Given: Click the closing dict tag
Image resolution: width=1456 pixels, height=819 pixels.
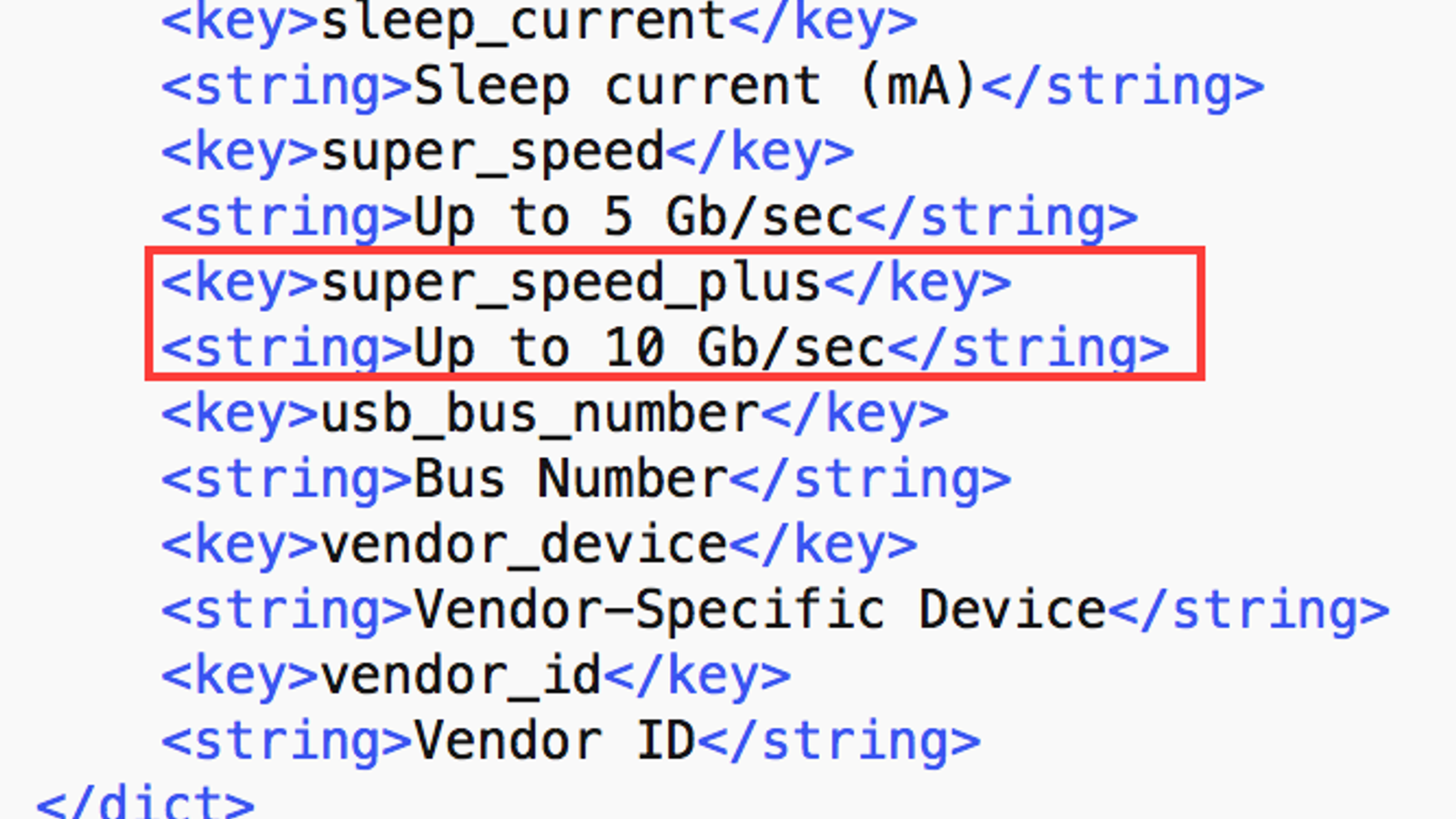Looking at the screenshot, I should click(x=146, y=803).
